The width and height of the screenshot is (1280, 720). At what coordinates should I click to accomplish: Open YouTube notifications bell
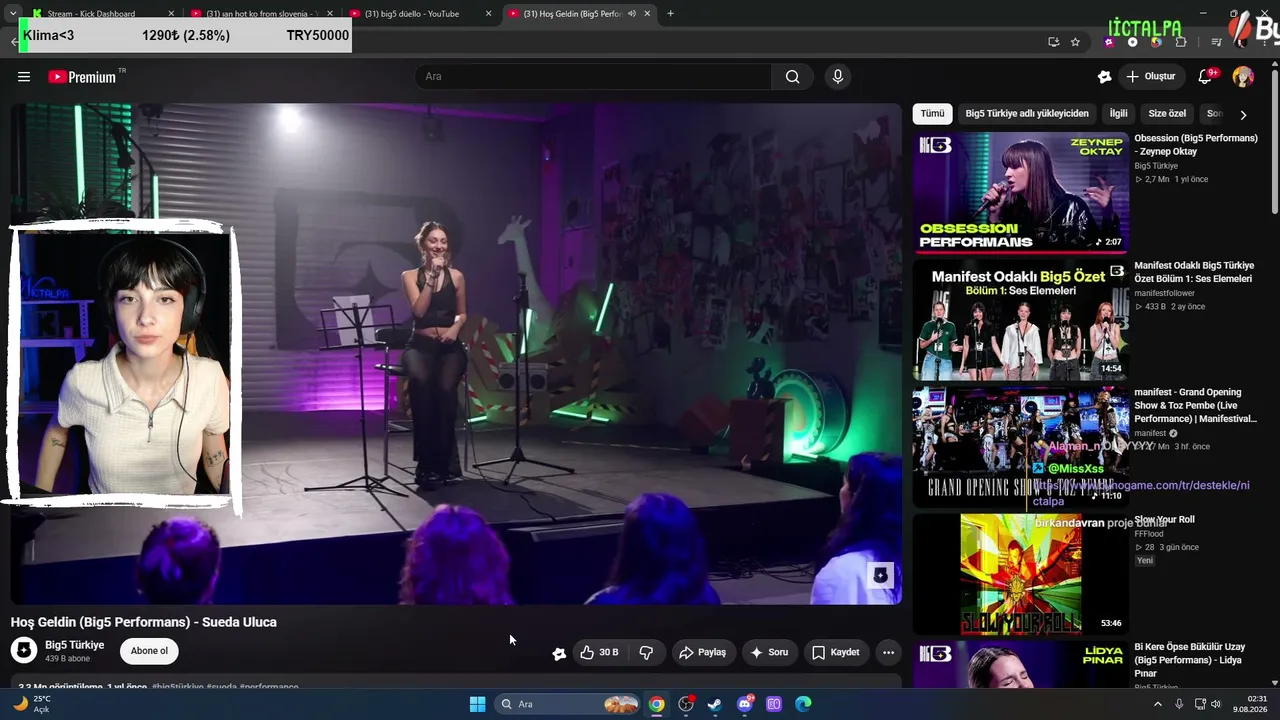click(x=1206, y=77)
